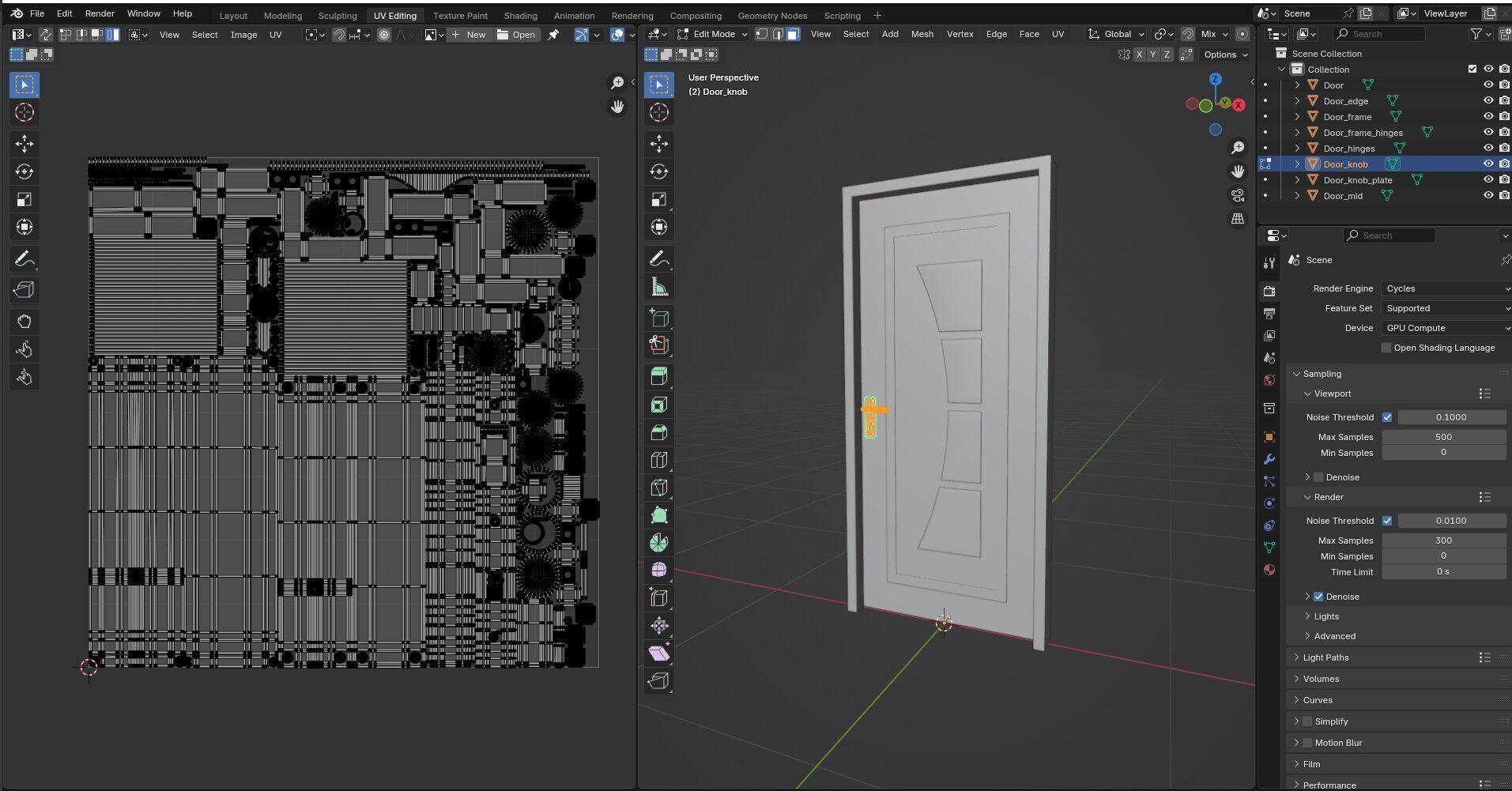Hide Door_frame_hinges in viewport
1512x791 pixels.
[x=1488, y=132]
